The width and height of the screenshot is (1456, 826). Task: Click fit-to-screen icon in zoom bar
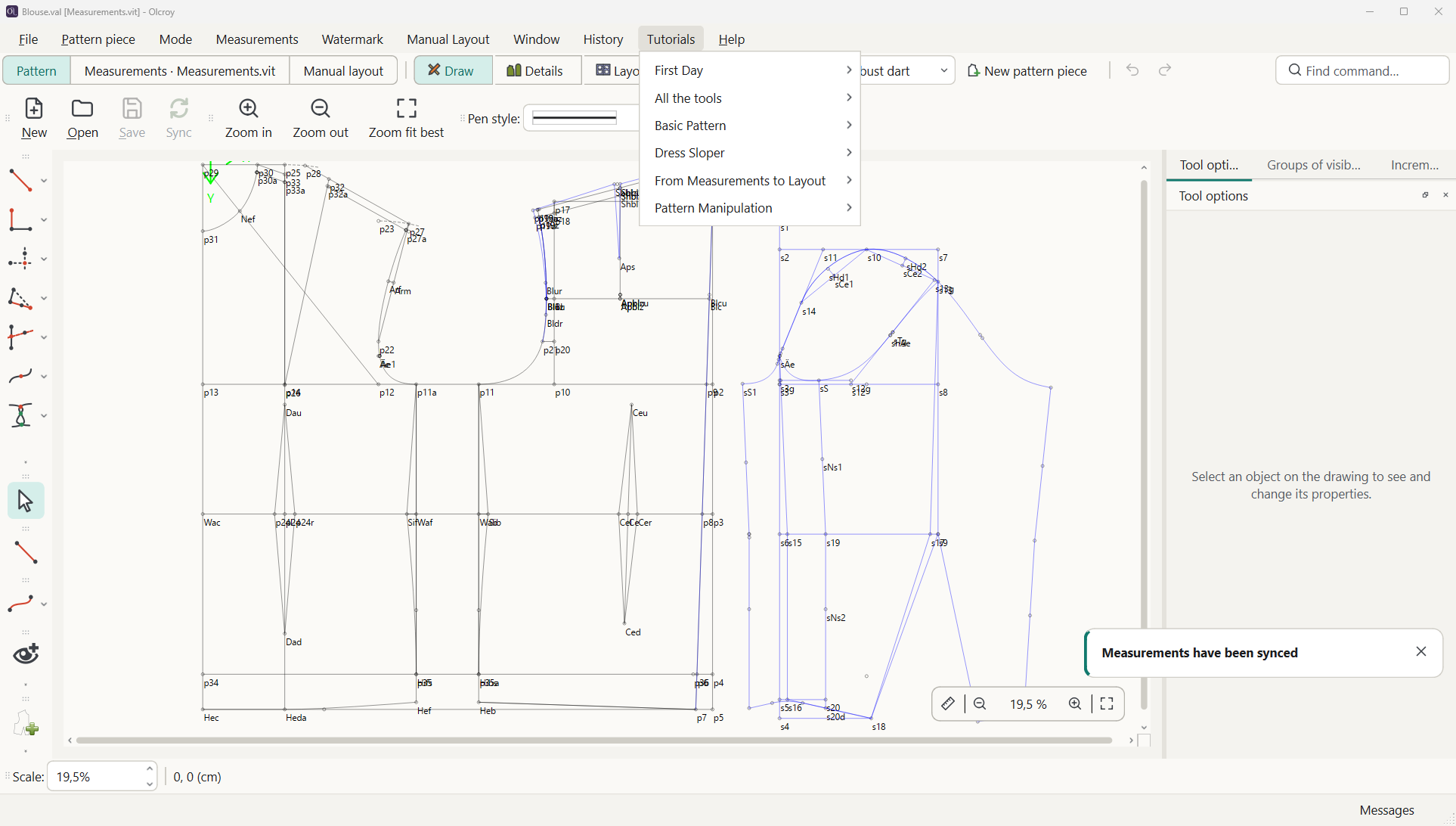[x=1107, y=704]
